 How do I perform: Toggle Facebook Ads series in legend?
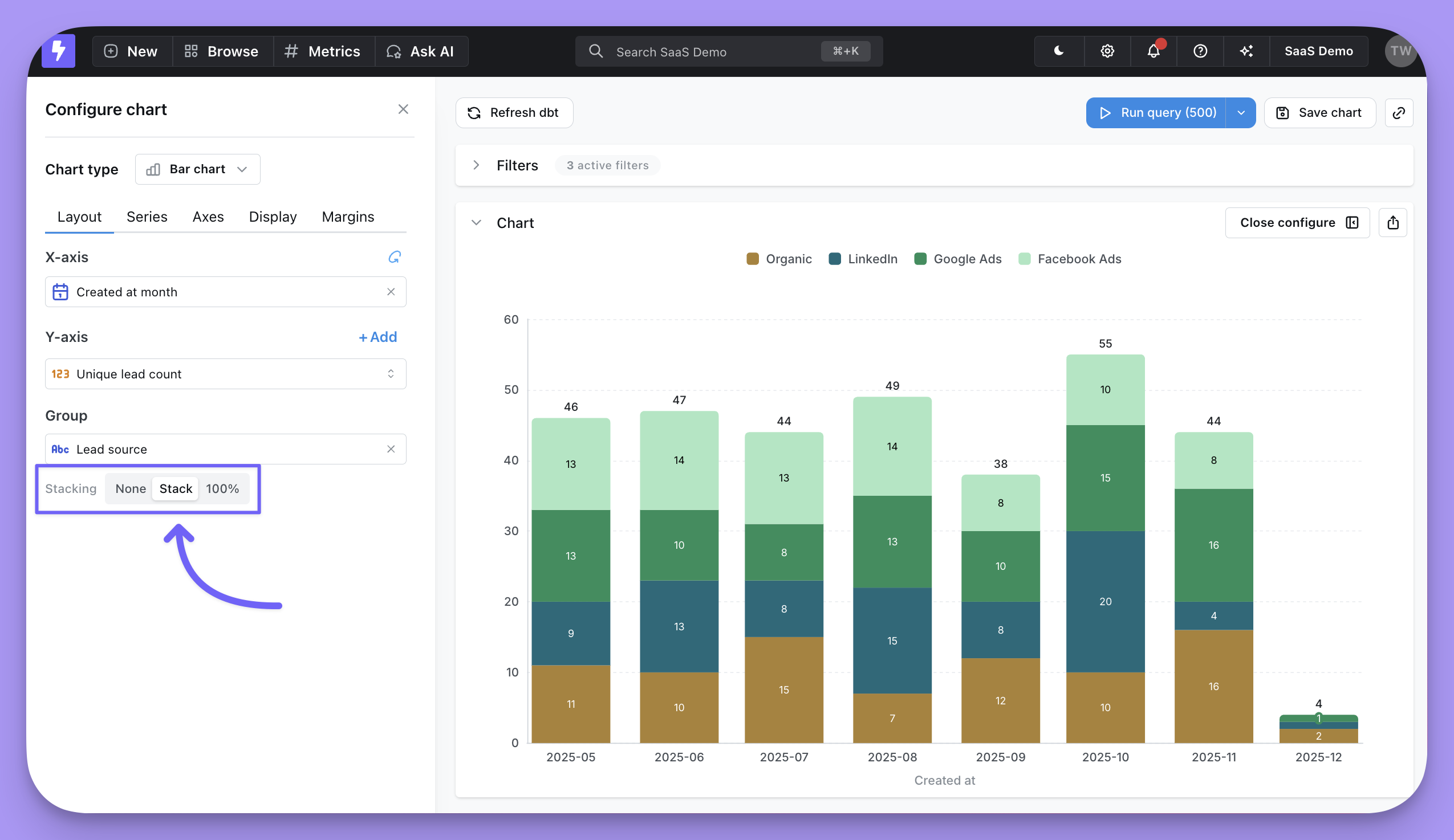1070,259
